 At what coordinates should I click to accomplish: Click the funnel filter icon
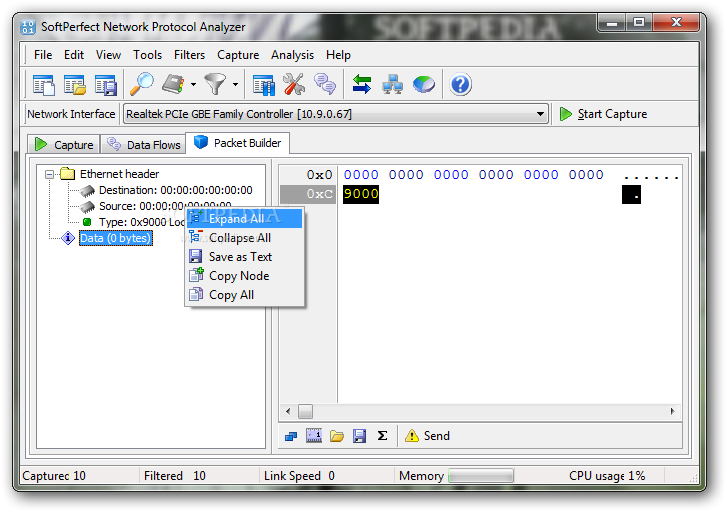216,84
